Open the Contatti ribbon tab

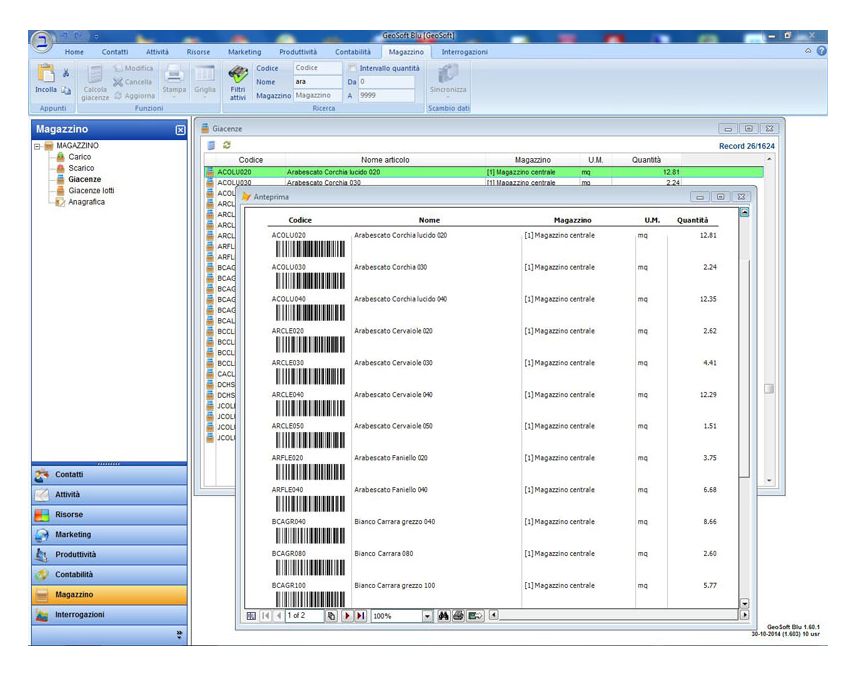(x=115, y=52)
